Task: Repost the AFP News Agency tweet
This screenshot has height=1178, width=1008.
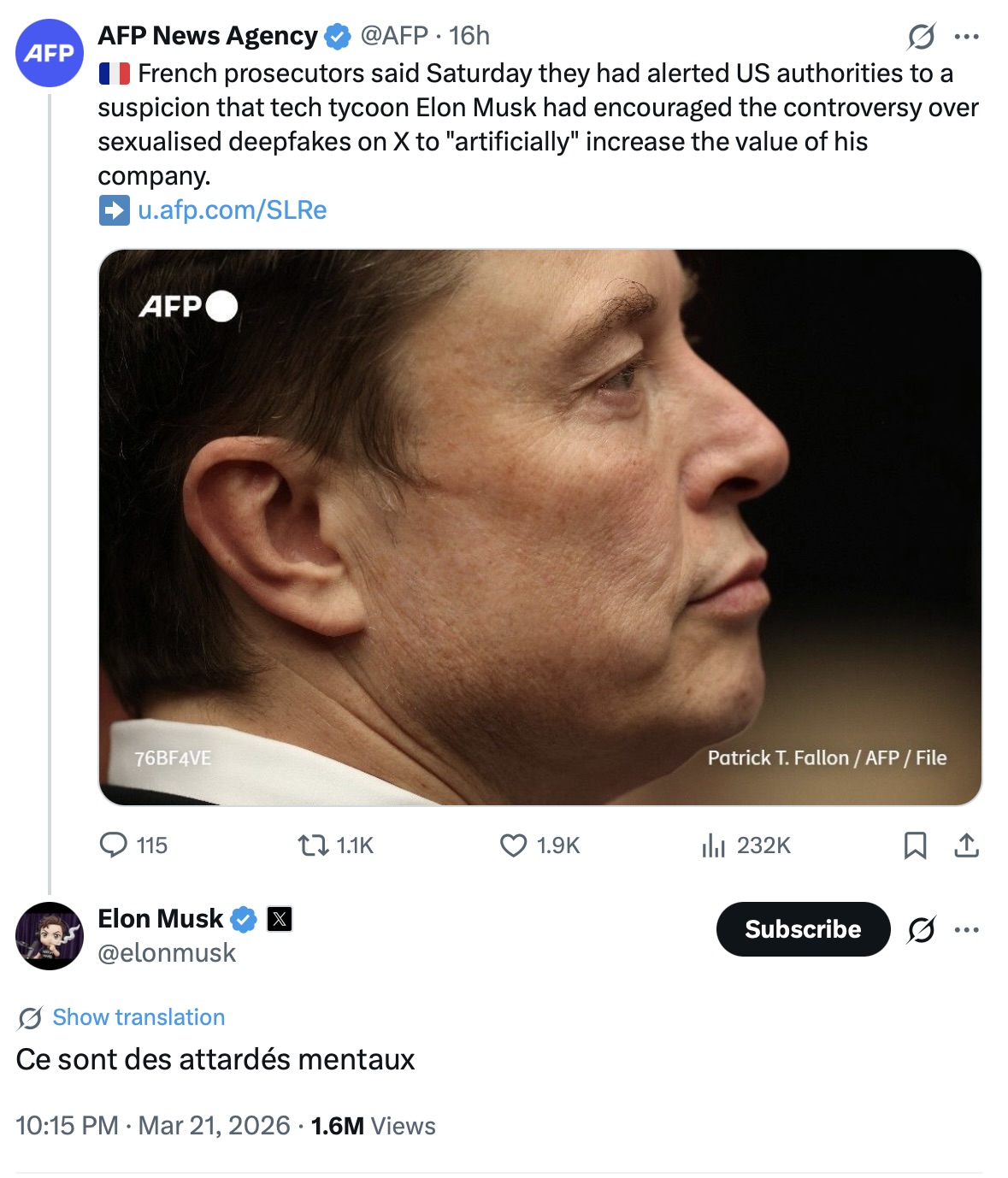Action: (x=313, y=845)
